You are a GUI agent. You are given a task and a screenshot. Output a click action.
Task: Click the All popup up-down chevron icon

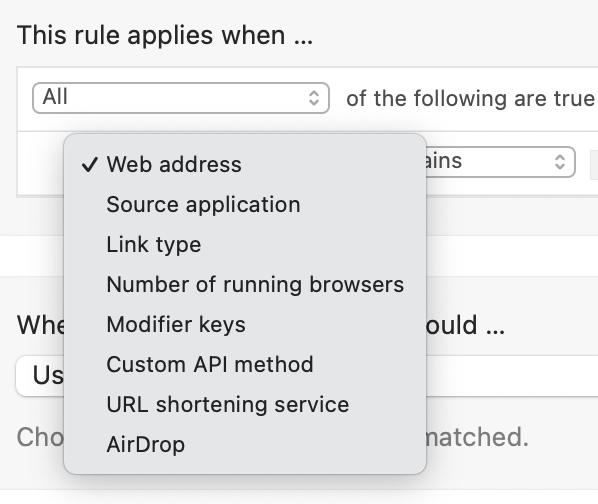[x=314, y=98]
